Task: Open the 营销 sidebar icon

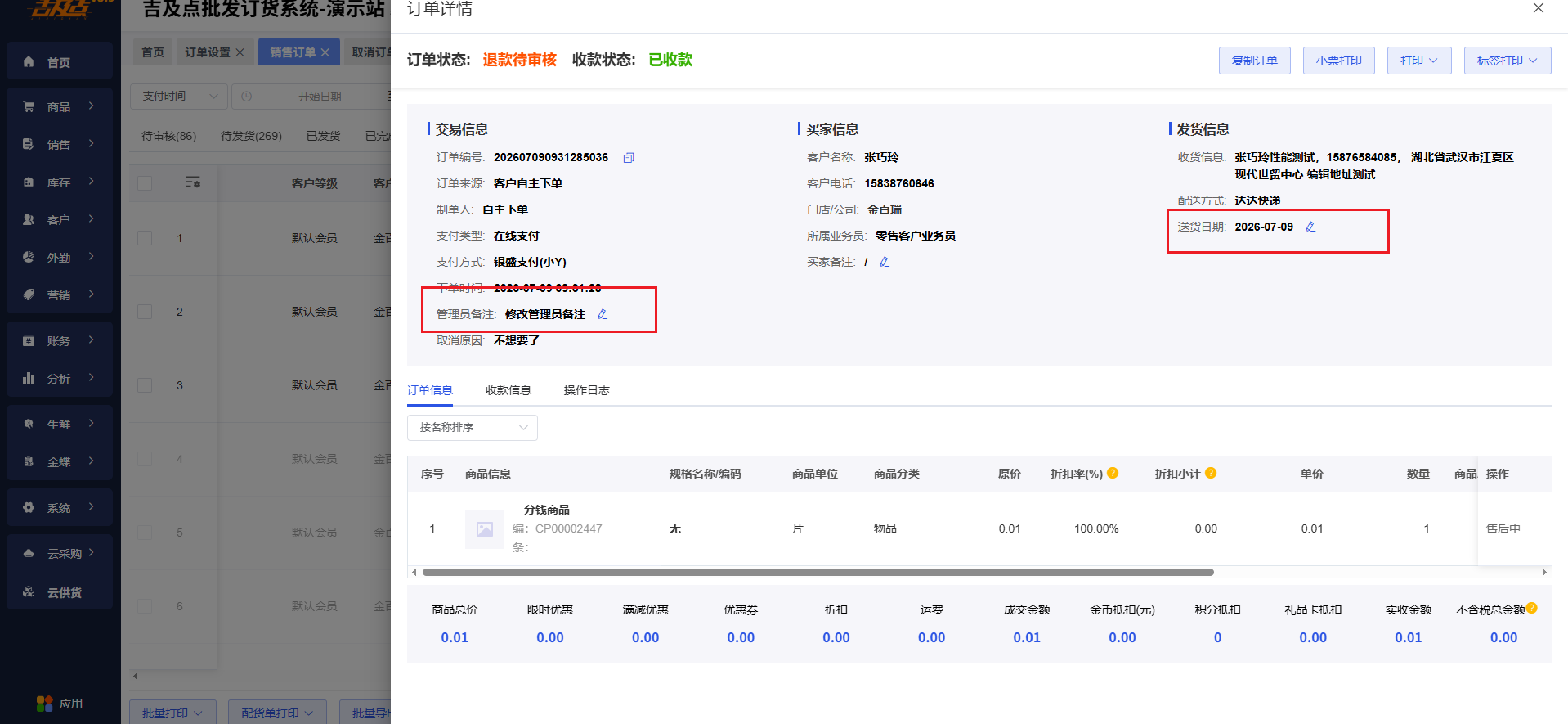Action: coord(29,295)
